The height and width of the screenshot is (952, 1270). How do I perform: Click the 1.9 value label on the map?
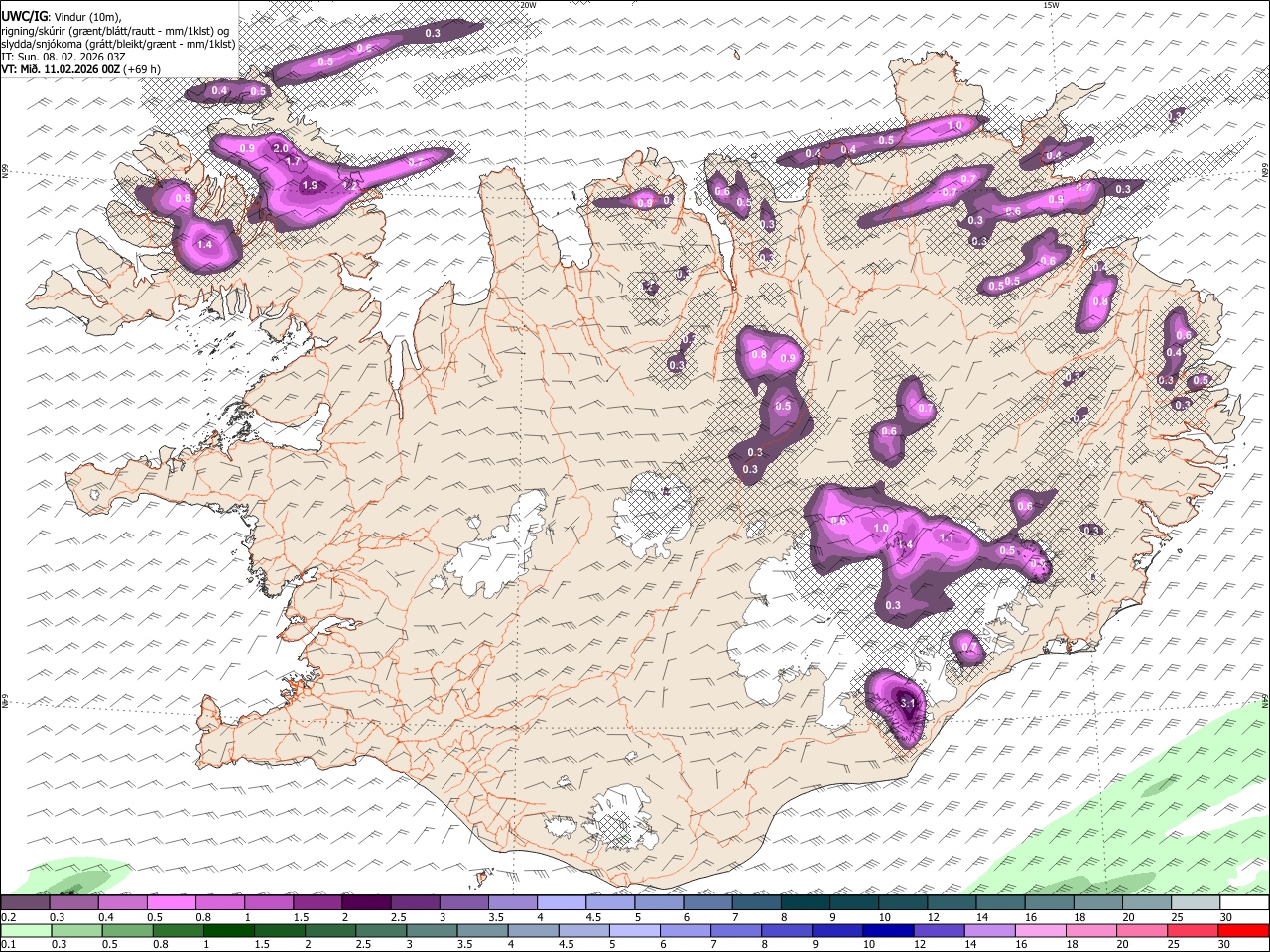coord(310,185)
